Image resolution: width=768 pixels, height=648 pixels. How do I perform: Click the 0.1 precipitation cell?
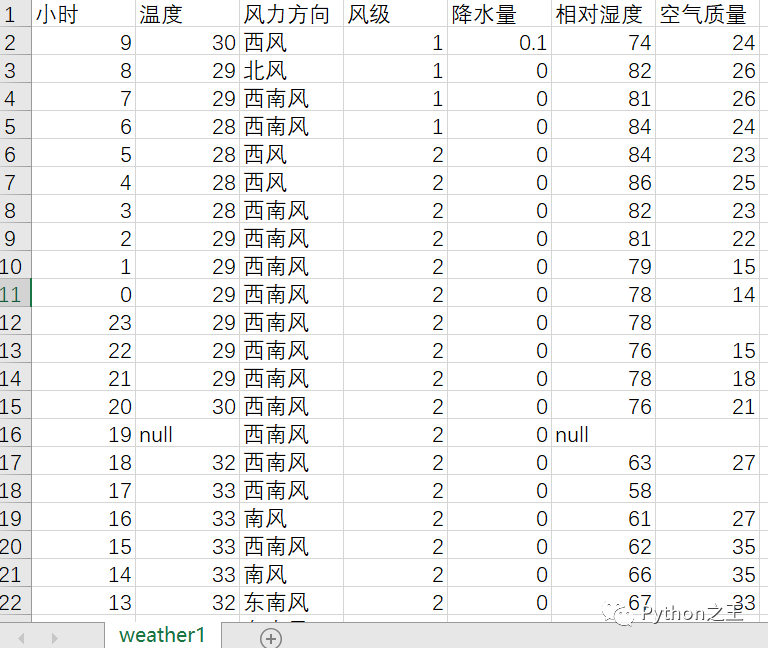[499, 43]
